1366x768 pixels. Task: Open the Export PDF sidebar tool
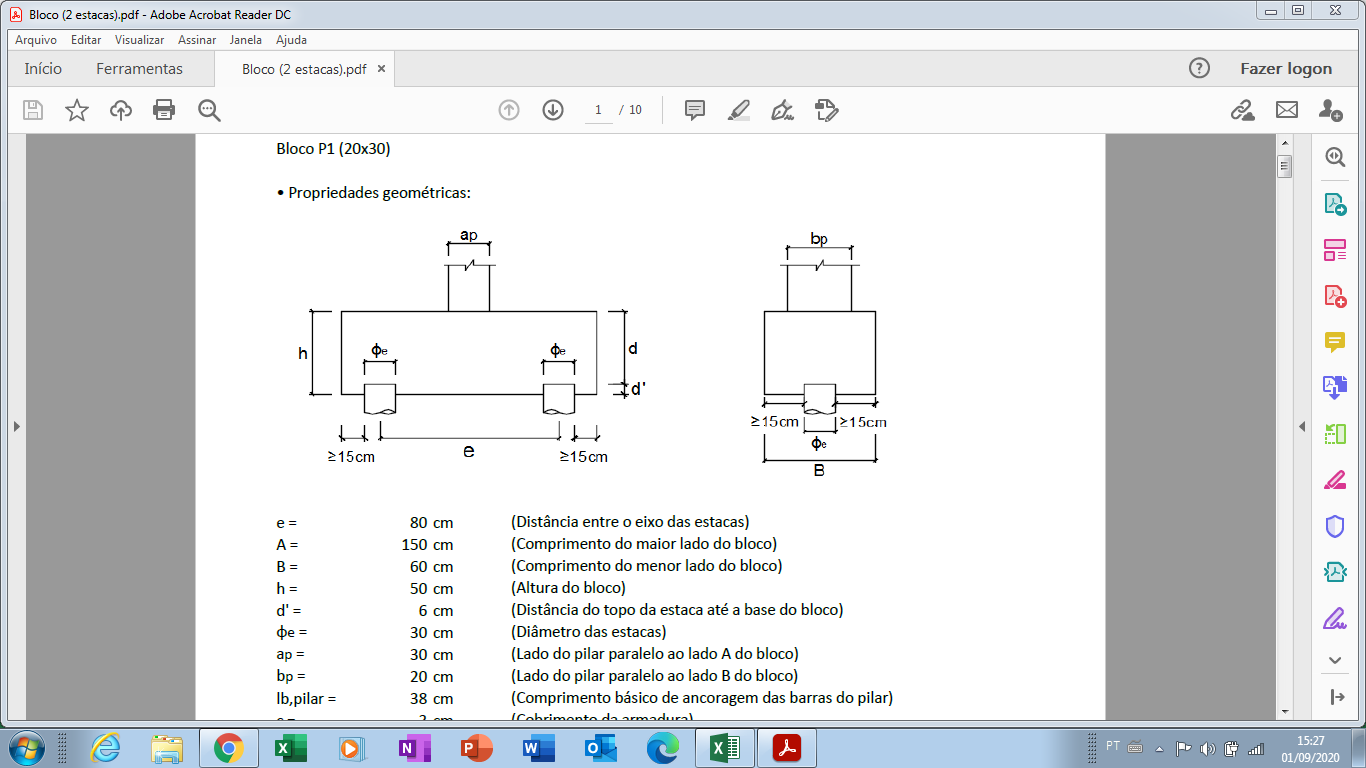coord(1335,204)
